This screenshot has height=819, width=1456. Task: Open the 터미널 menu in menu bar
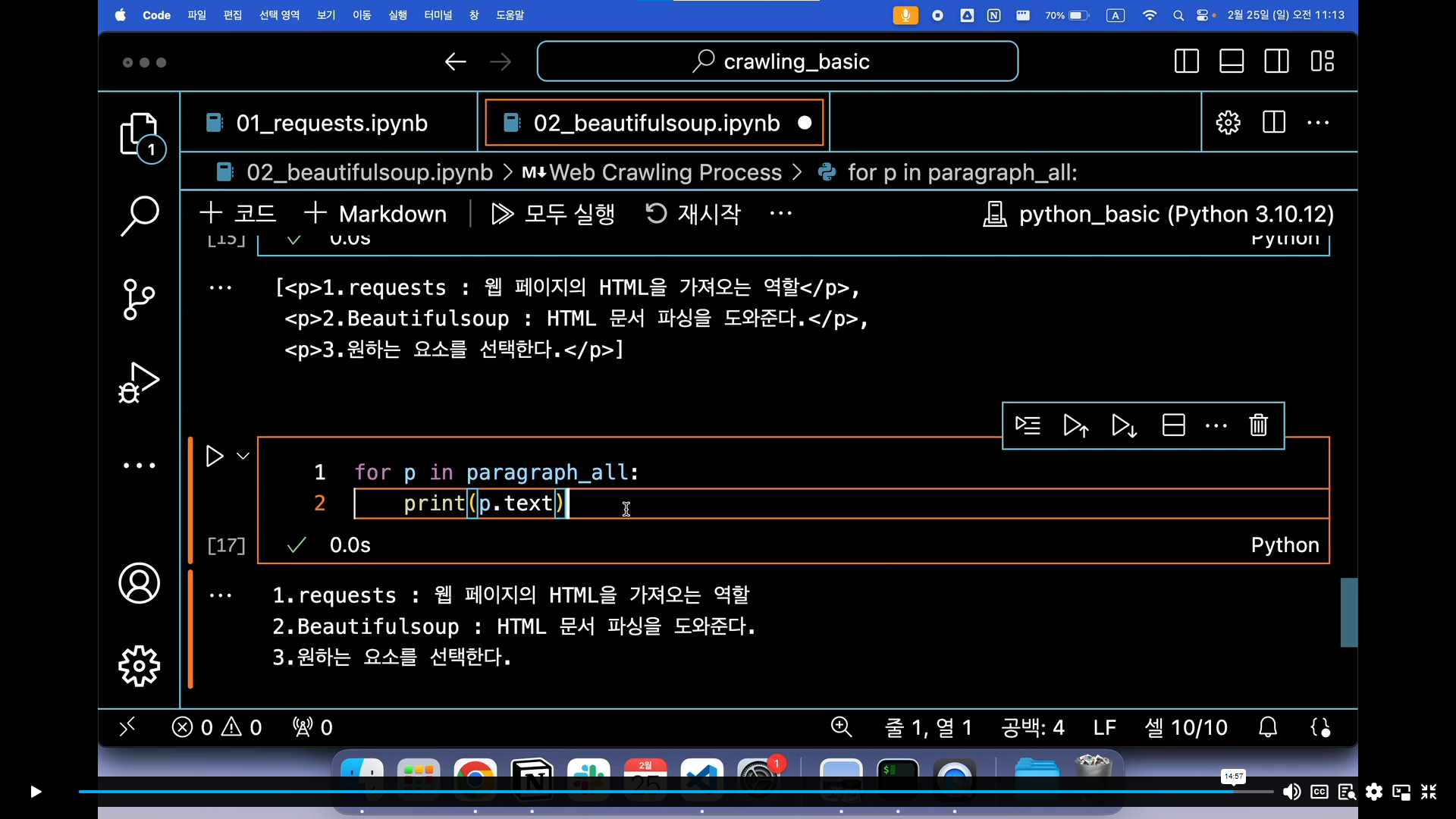point(438,15)
